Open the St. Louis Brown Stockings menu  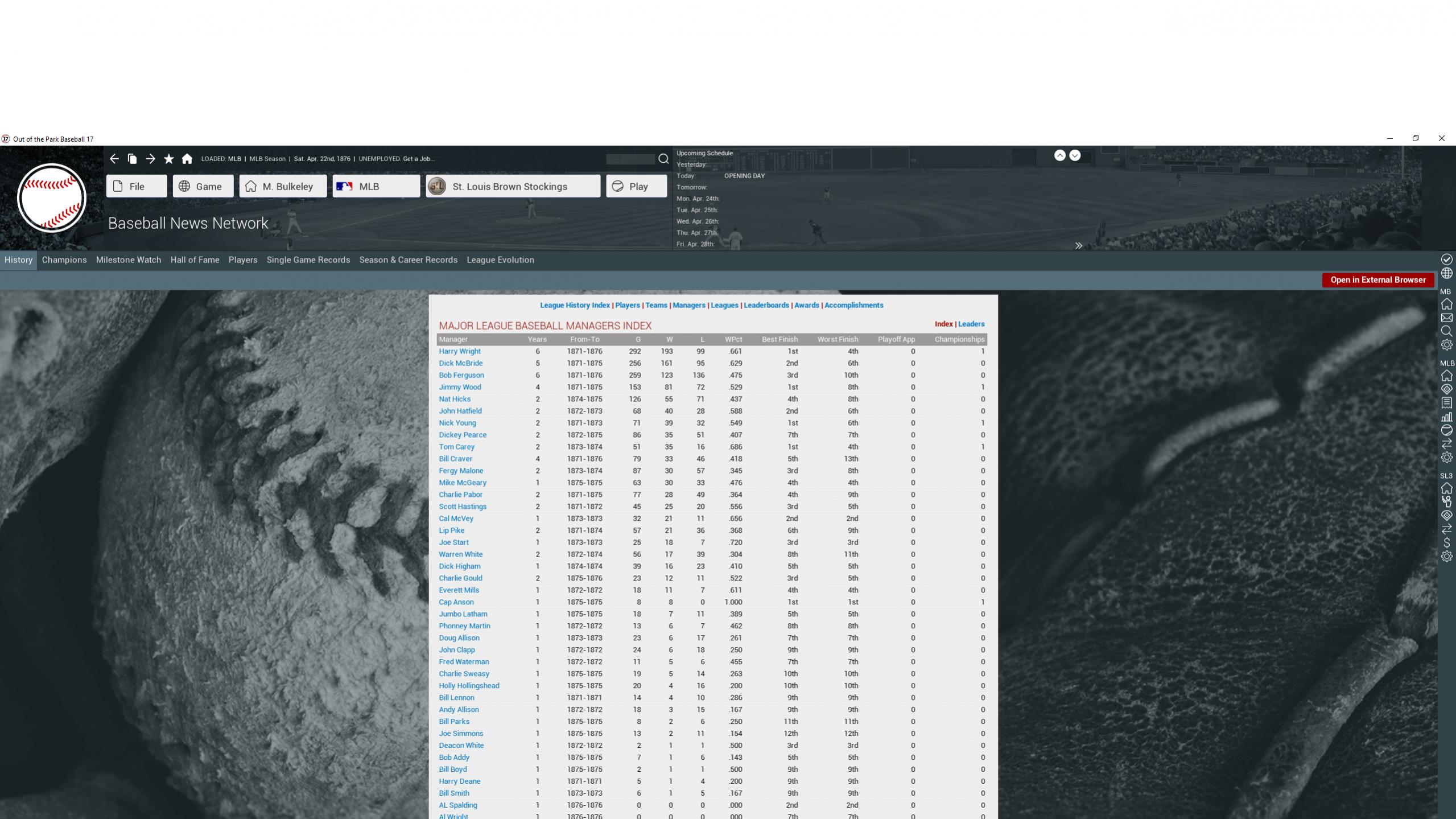click(513, 186)
